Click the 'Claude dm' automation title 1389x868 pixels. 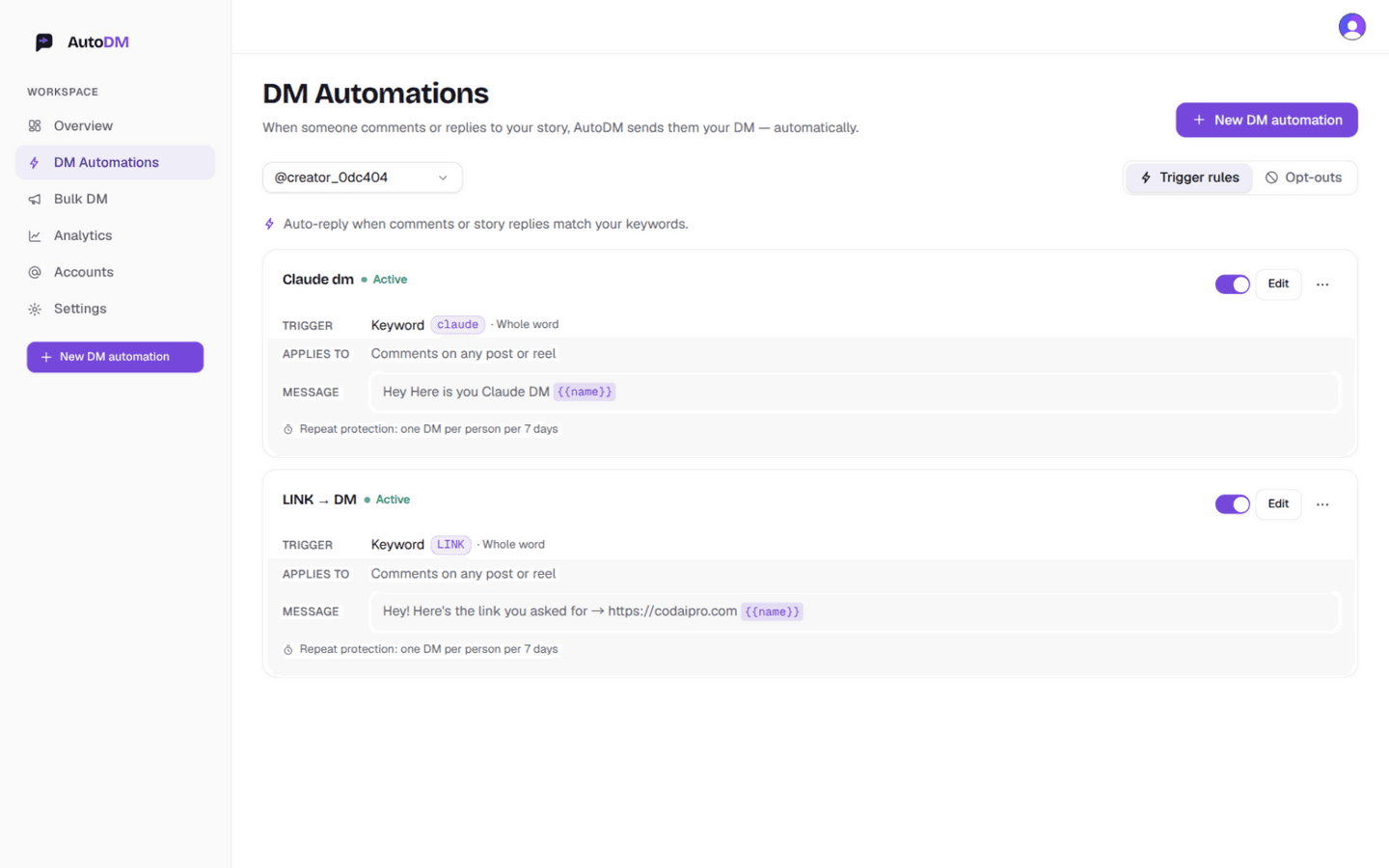[x=318, y=280]
